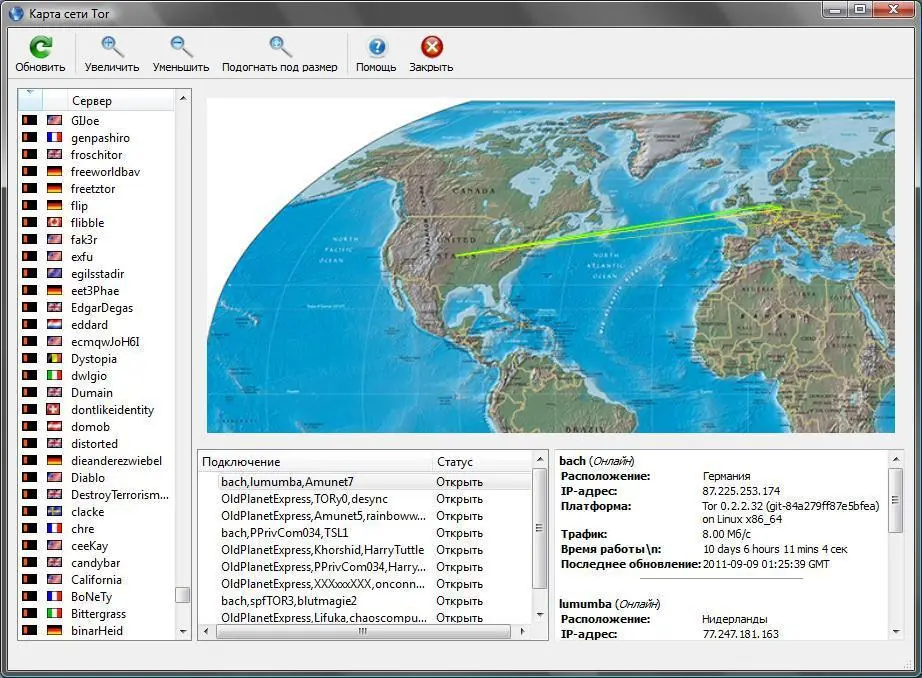Viewport: 922px width, 678px height.
Task: Click the connections list scroll down arrow
Action: click(x=540, y=615)
